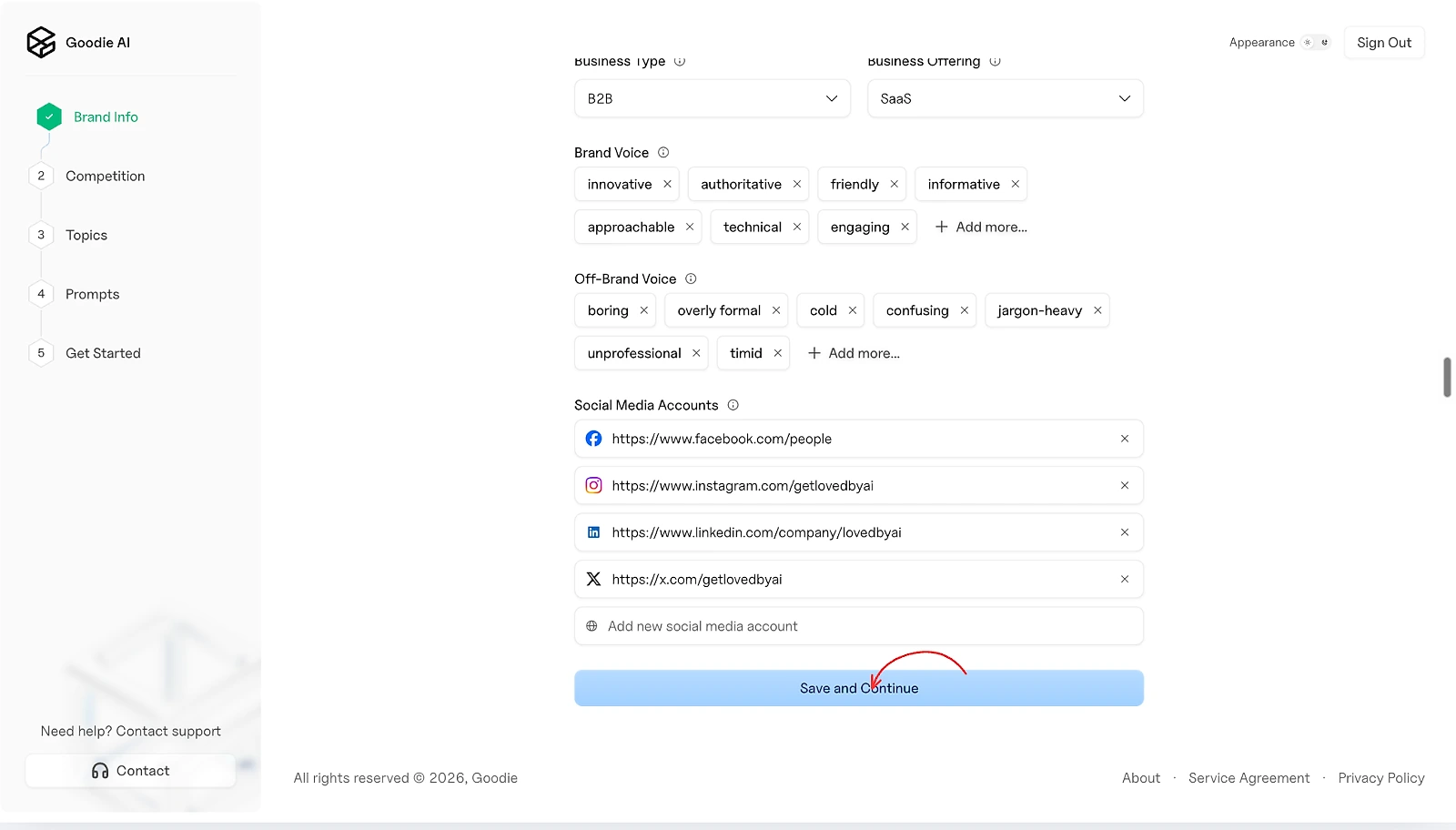This screenshot has width=1456, height=830.
Task: Go to the Topics step
Action: 69,236
